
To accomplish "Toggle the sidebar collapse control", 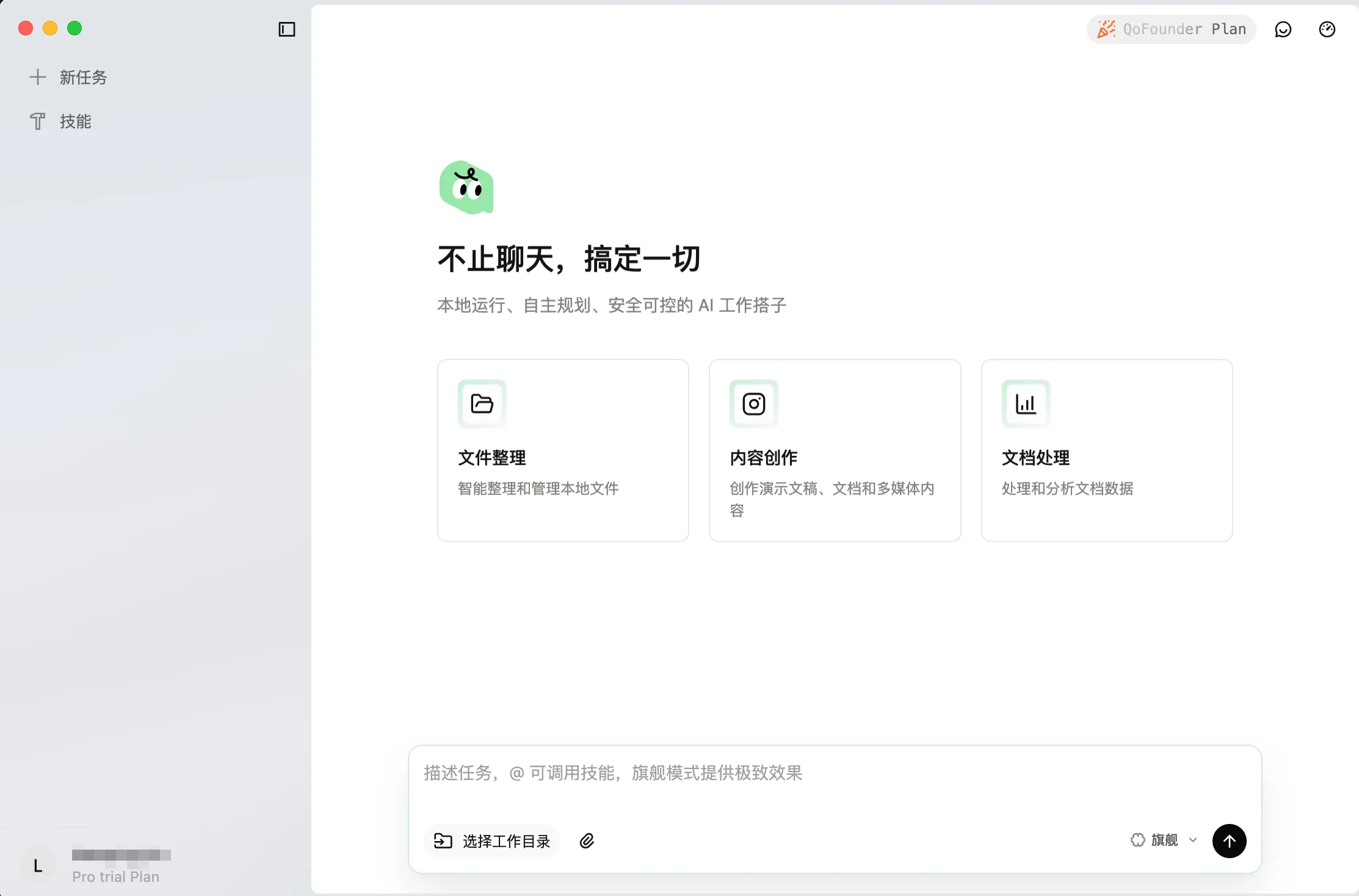I will [x=286, y=29].
